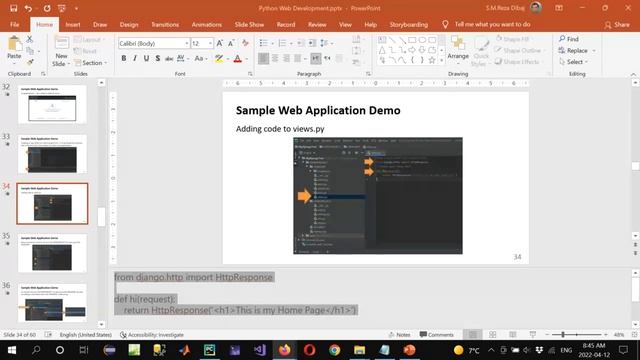Toggle strikethrough text
Image resolution: width=640 pixels, height=360 pixels.
(169, 59)
